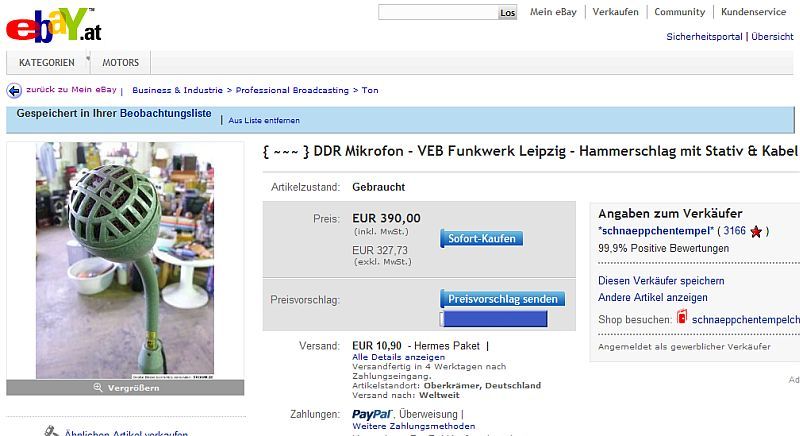This screenshot has height=436, width=800.
Task: Open the Kategorien dropdown menu
Action: [x=47, y=63]
